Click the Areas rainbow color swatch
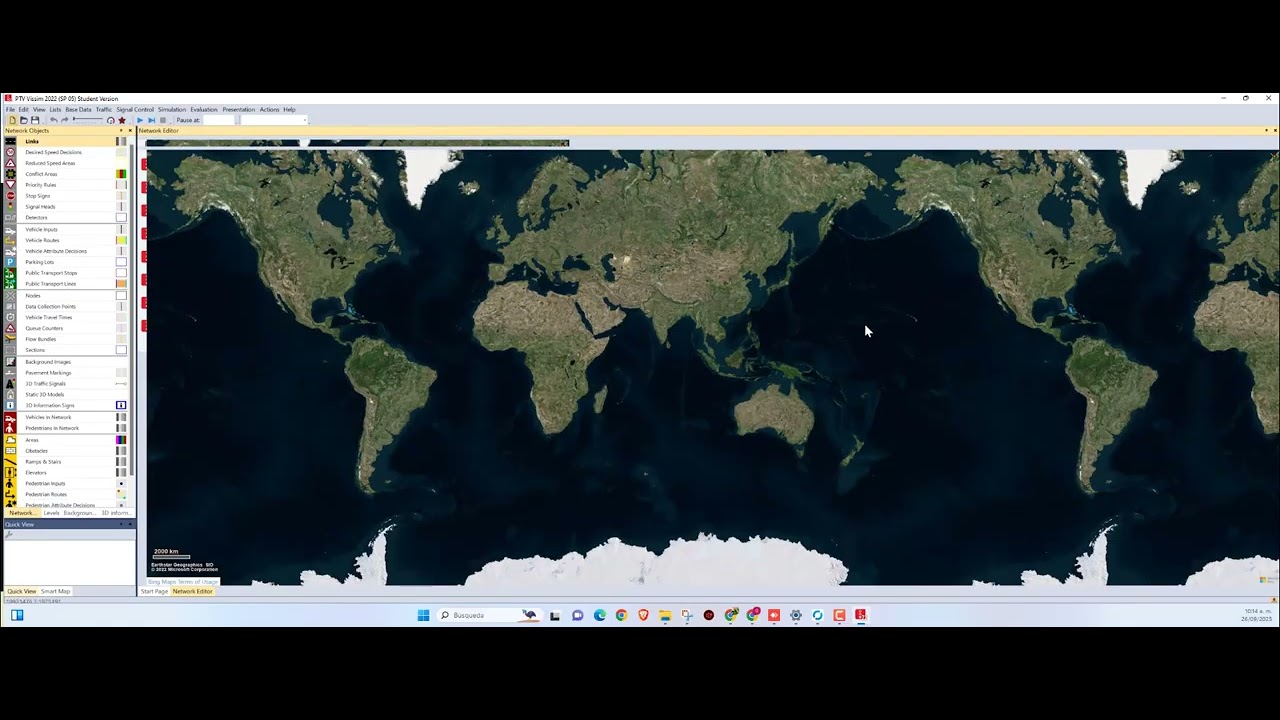This screenshot has width=1280, height=720. coord(121,440)
